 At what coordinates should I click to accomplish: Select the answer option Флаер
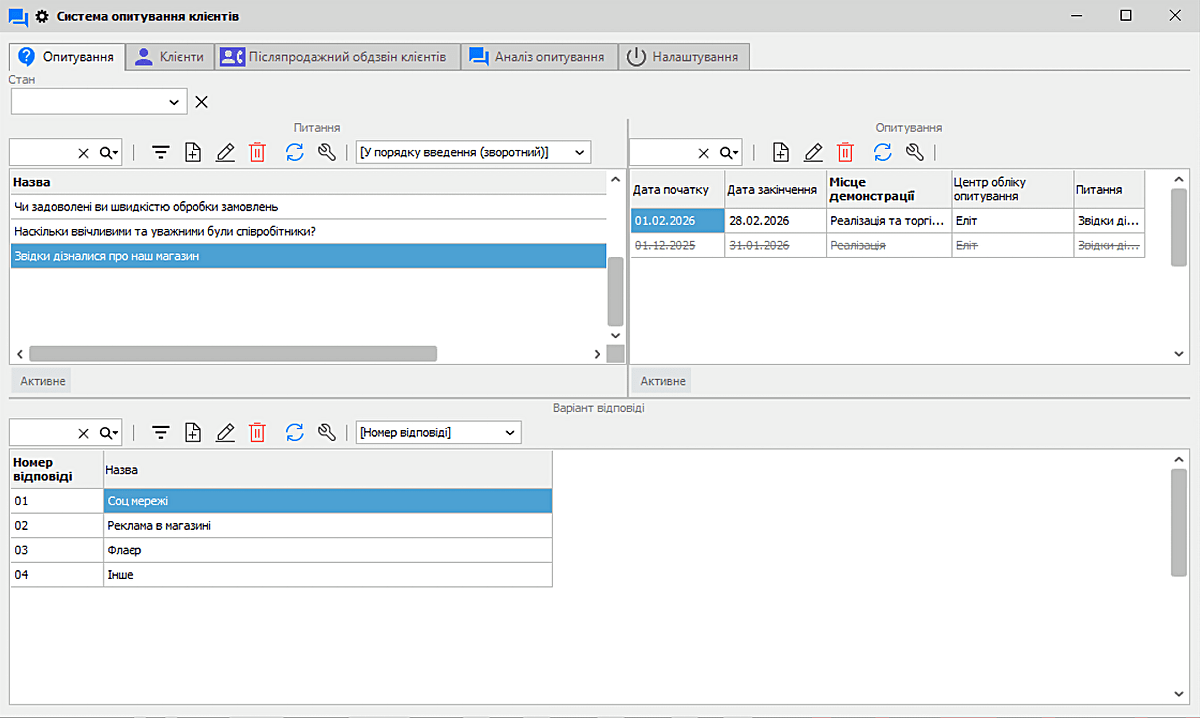coord(128,550)
